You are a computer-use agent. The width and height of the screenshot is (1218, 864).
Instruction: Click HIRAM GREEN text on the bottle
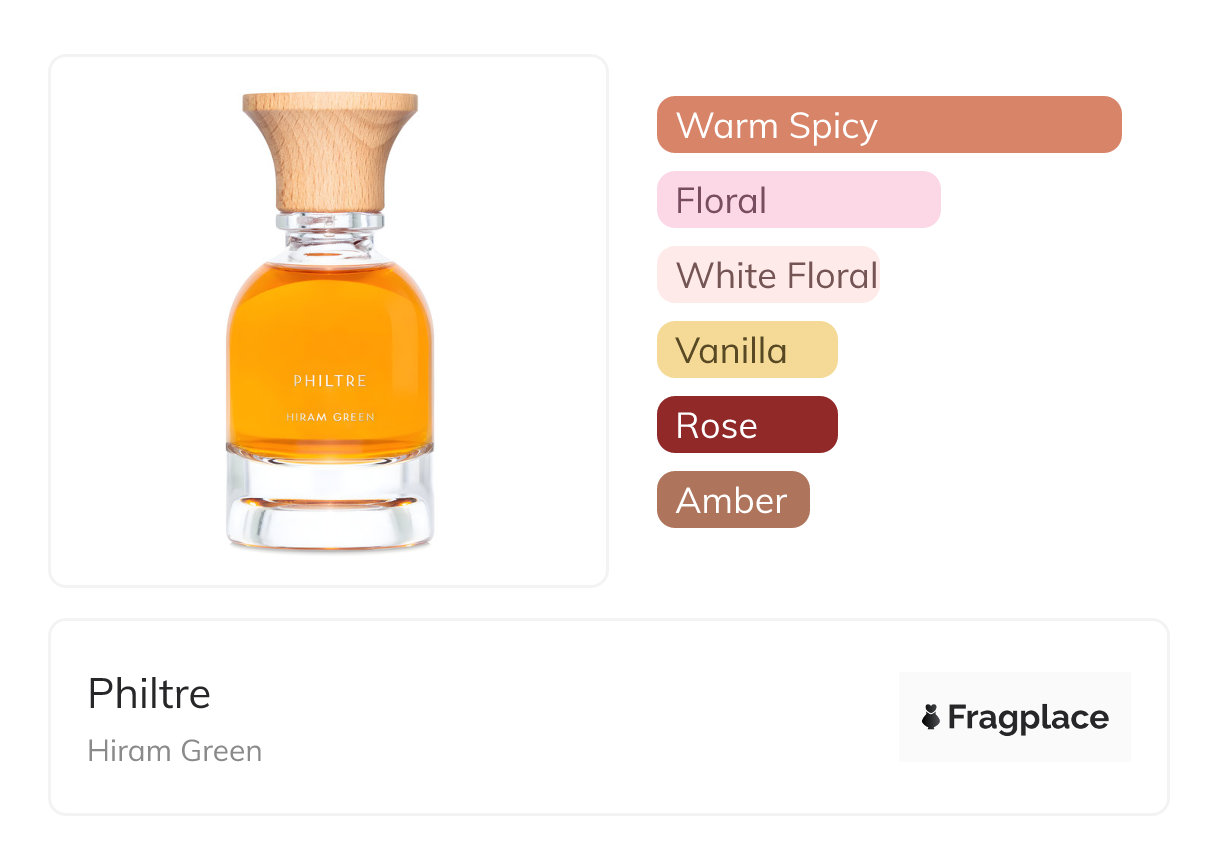[330, 417]
